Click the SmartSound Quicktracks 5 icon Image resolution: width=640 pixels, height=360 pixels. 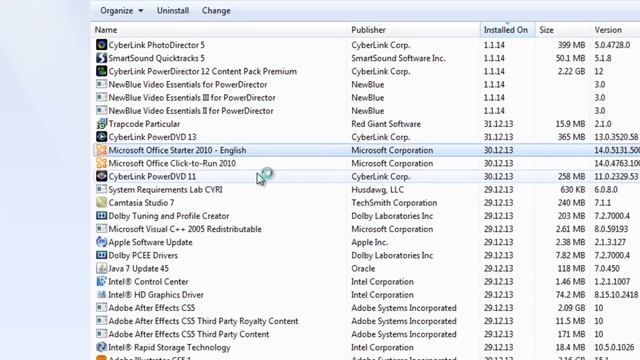(101, 58)
